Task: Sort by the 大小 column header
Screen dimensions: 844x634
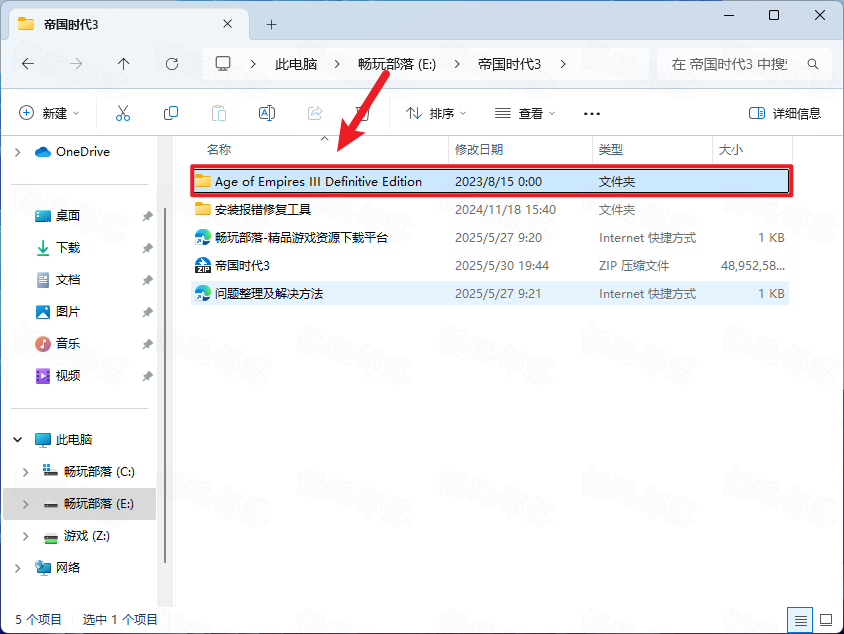Action: tap(730, 150)
